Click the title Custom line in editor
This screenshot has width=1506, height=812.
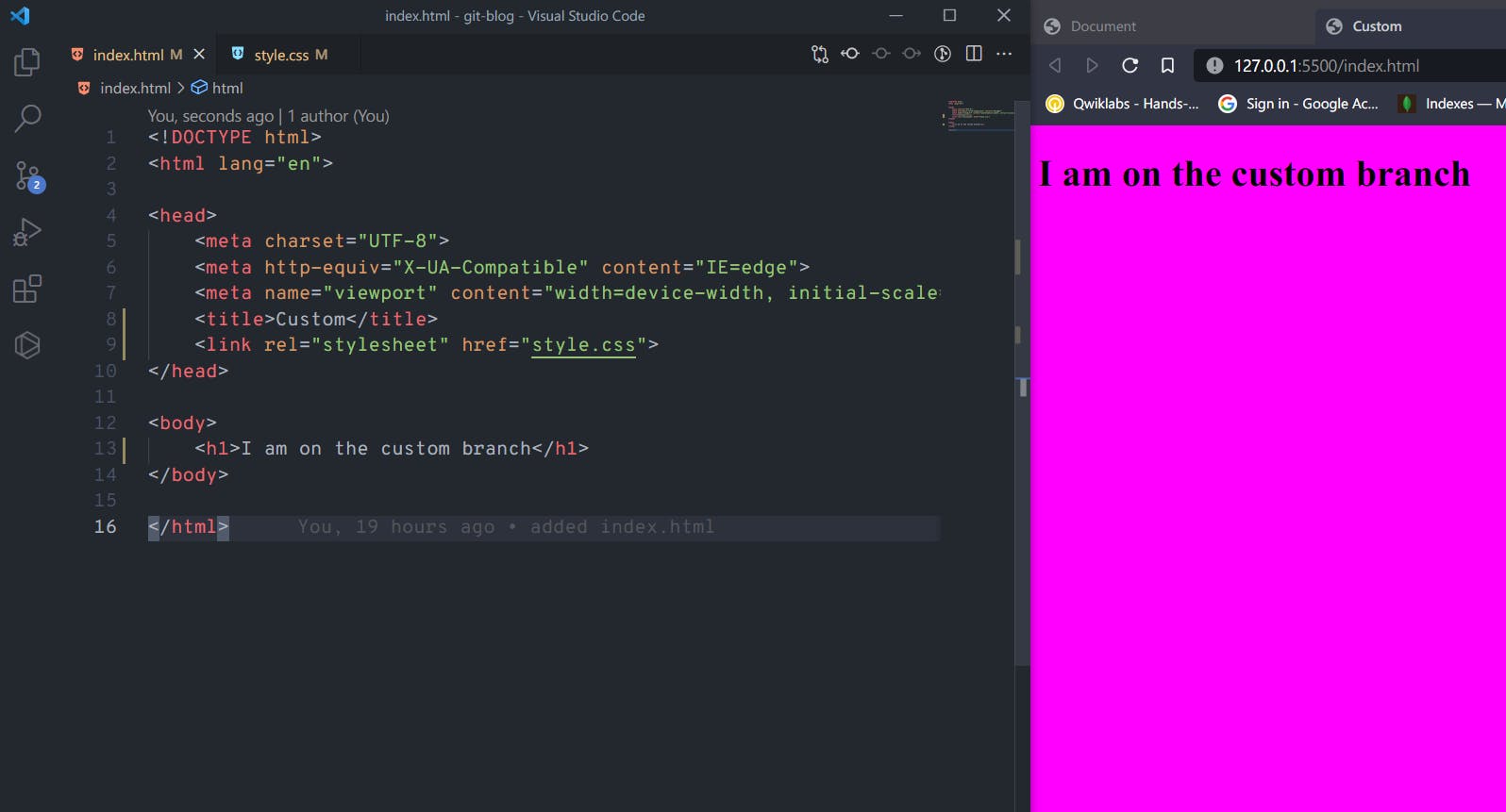316,320
